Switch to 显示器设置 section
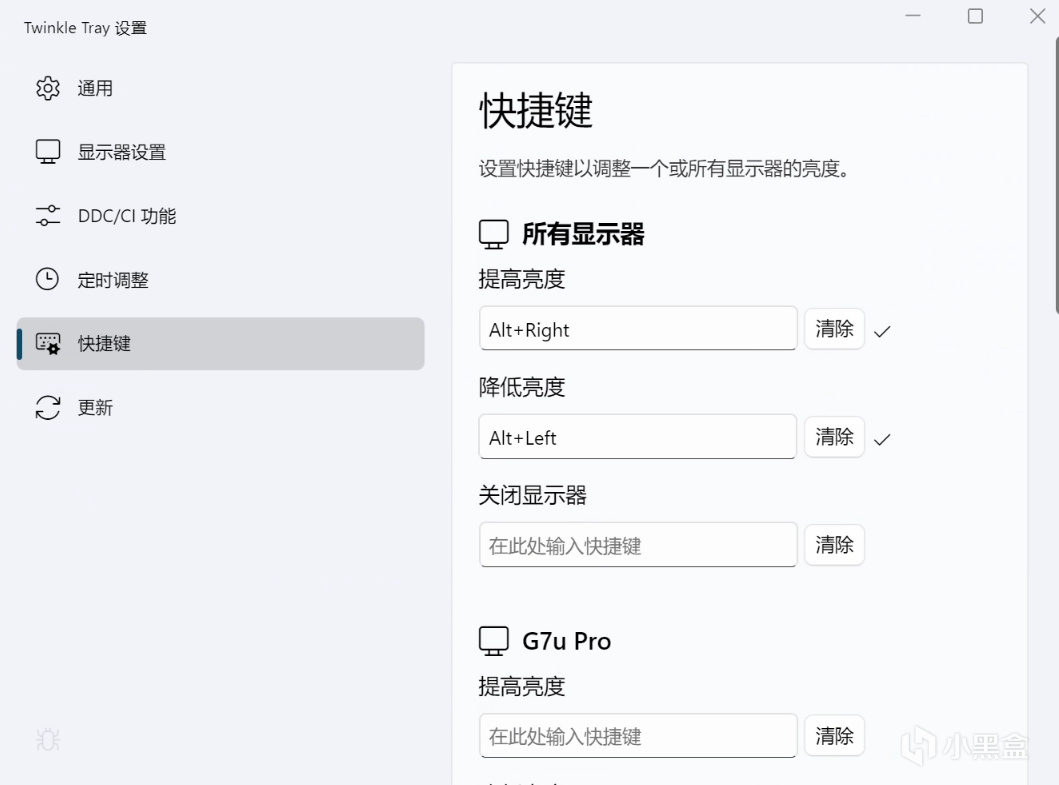The width and height of the screenshot is (1059, 785). [122, 152]
